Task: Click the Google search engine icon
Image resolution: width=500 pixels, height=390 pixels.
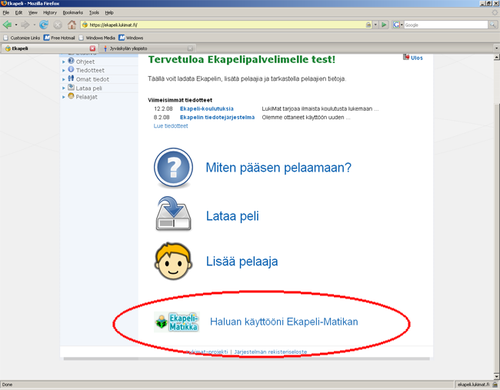Action: coord(396,25)
